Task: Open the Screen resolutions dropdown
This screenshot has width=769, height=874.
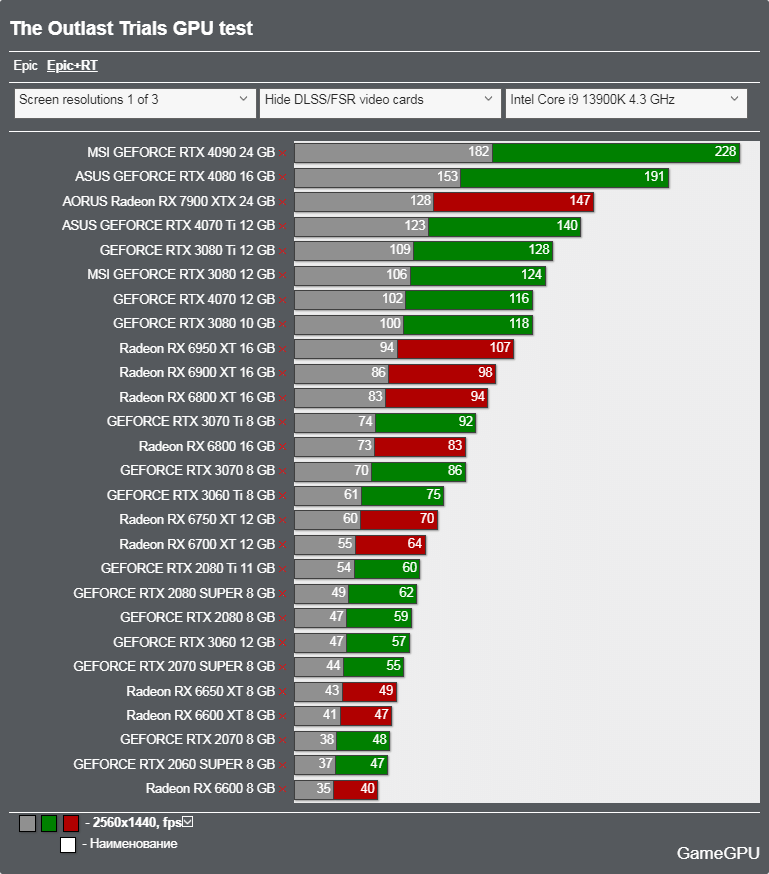Action: [135, 103]
